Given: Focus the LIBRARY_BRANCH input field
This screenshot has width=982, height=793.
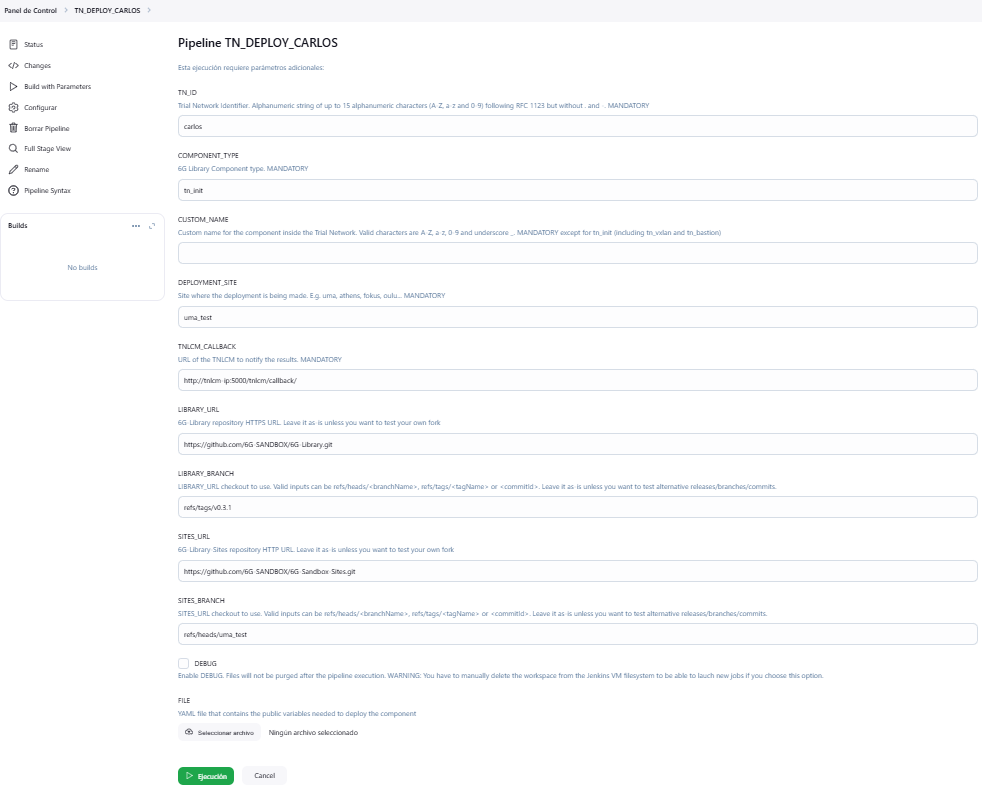Looking at the screenshot, I should click(577, 507).
